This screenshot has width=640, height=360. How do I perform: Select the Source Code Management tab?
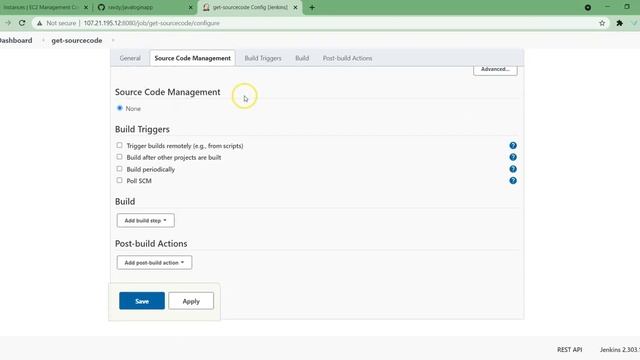tap(193, 58)
